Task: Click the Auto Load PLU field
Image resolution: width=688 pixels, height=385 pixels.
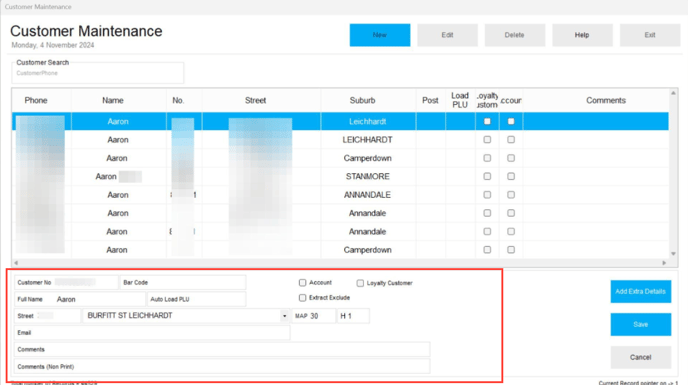Action: [197, 299]
